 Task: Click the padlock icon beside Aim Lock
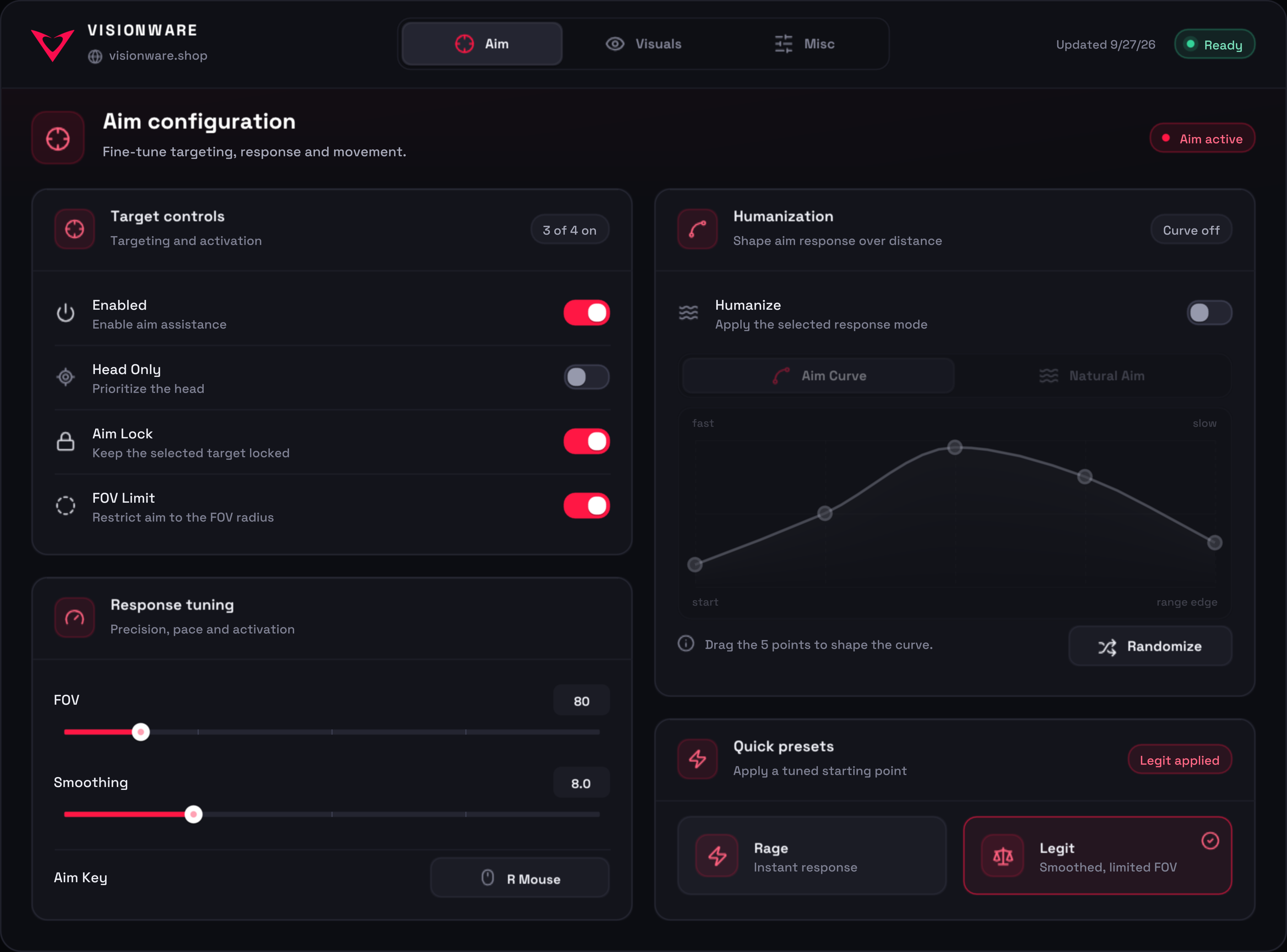coord(66,441)
